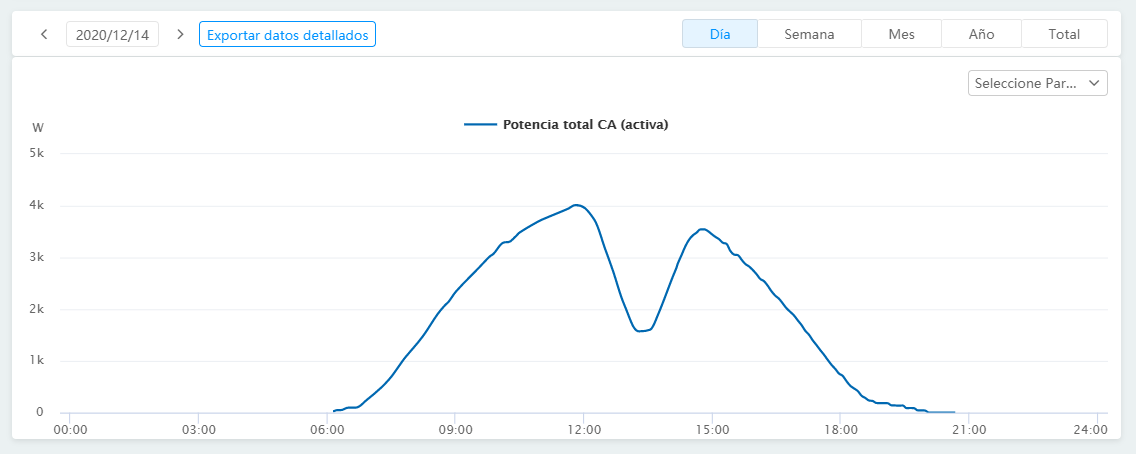Click the curve's highest peak near 12:00
The image size is (1136, 454).
[577, 205]
